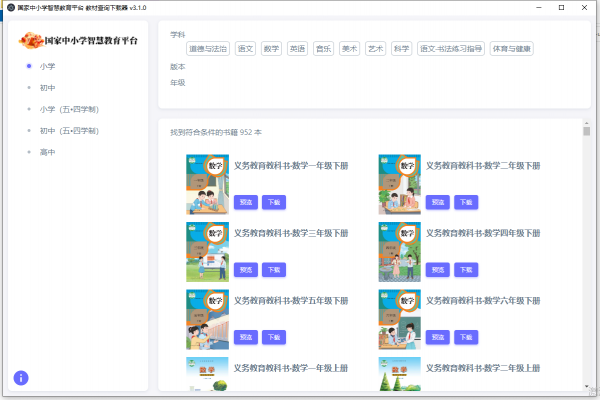Click the info icon in the sidebar
This screenshot has height=400, width=600.
pos(21,378)
